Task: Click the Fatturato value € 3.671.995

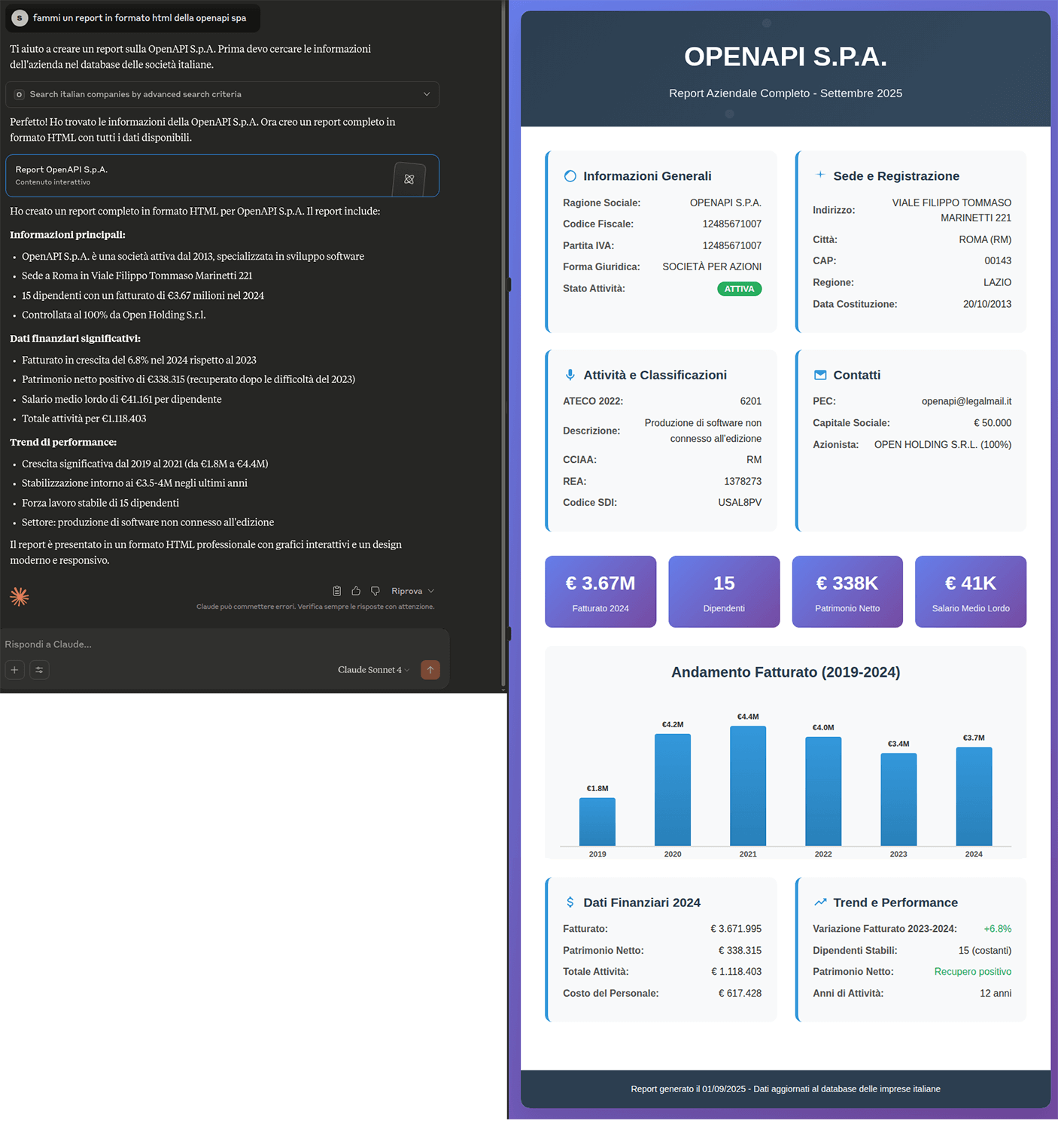Action: 736,929
